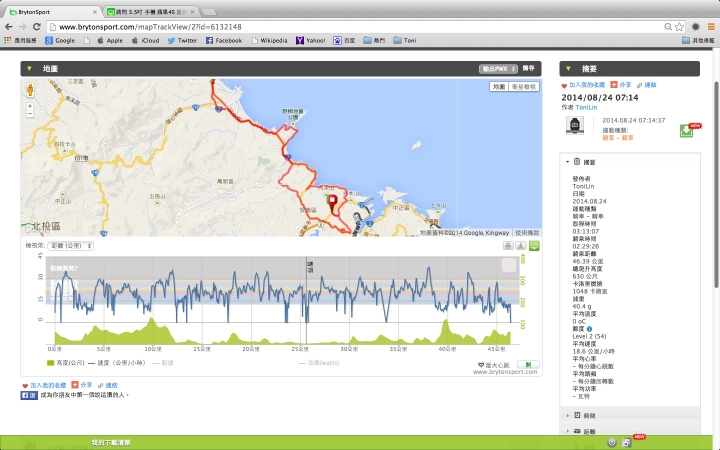
Task: Switch to the second browser tab
Action: click(151, 12)
